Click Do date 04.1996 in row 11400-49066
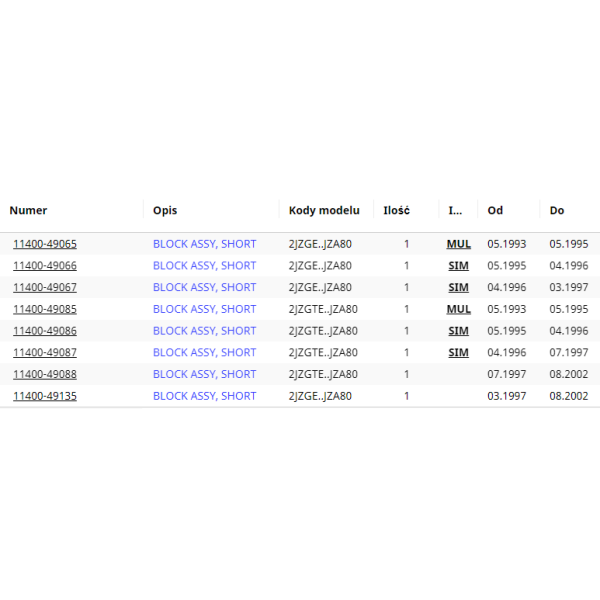The width and height of the screenshot is (600, 600). (x=569, y=266)
